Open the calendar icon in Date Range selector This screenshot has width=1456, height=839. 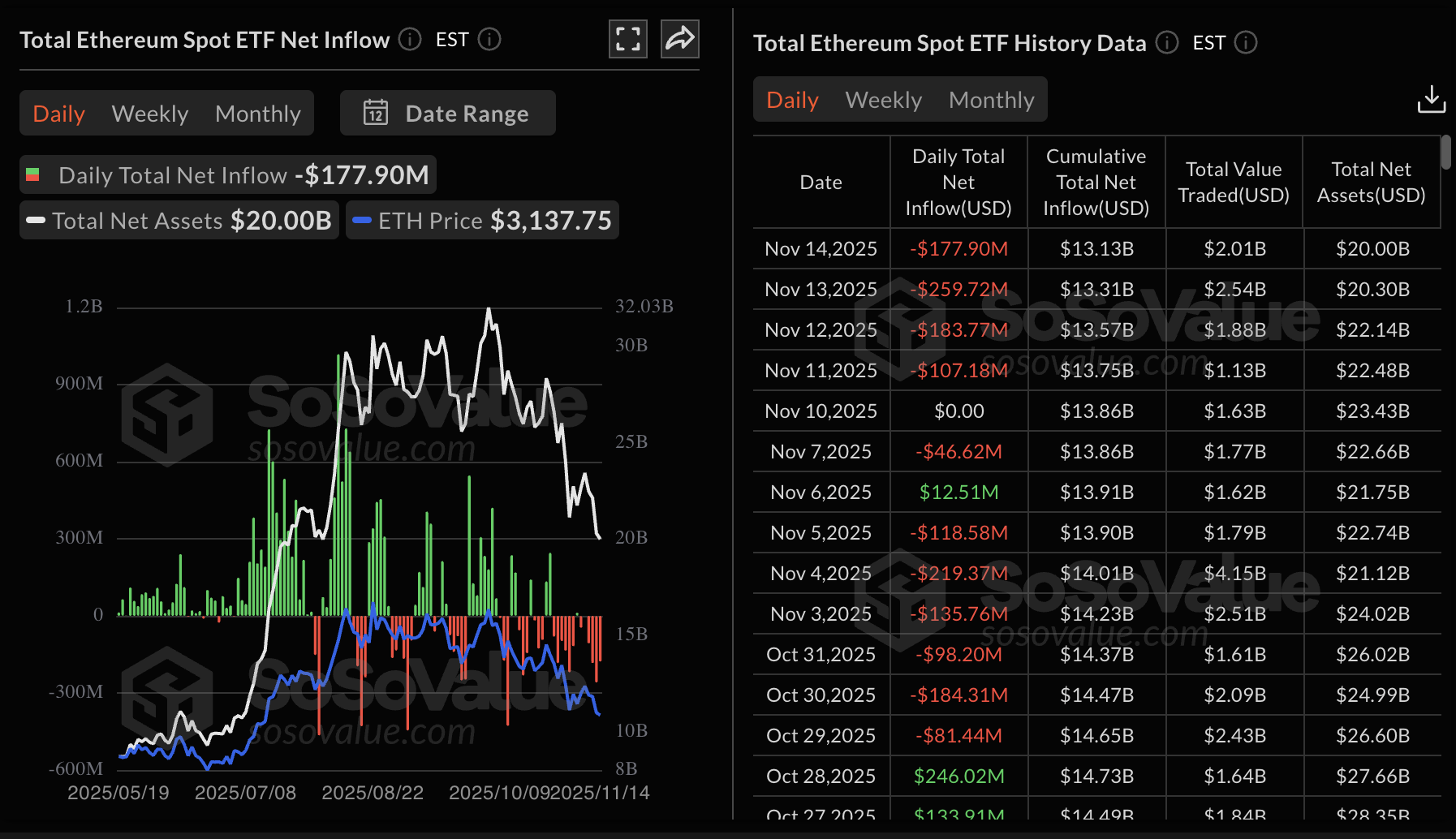tap(377, 113)
